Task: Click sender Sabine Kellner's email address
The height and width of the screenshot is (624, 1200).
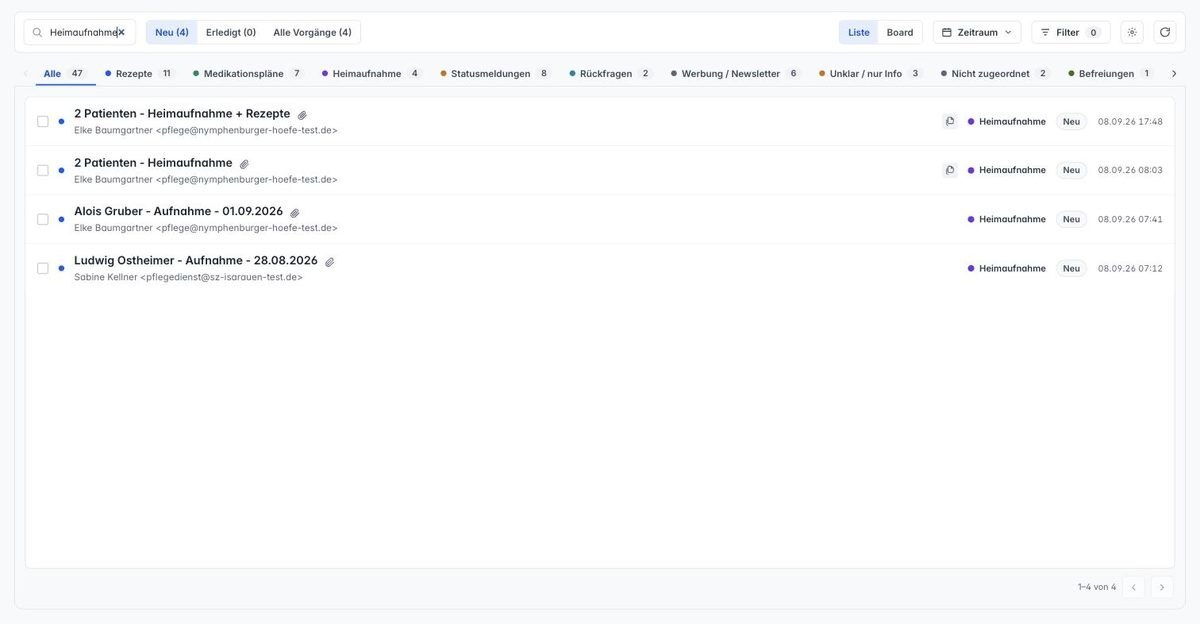Action: 221,277
